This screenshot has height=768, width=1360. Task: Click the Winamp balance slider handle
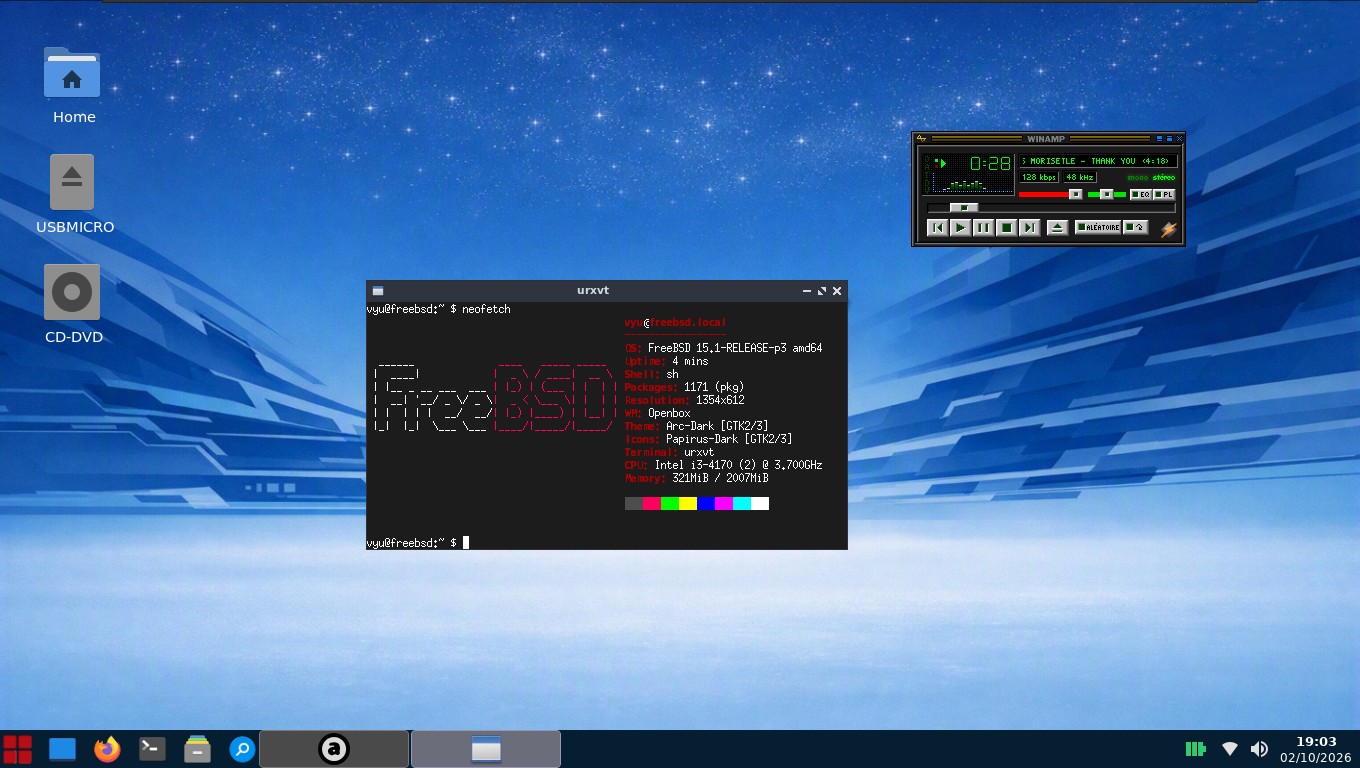click(x=1106, y=194)
